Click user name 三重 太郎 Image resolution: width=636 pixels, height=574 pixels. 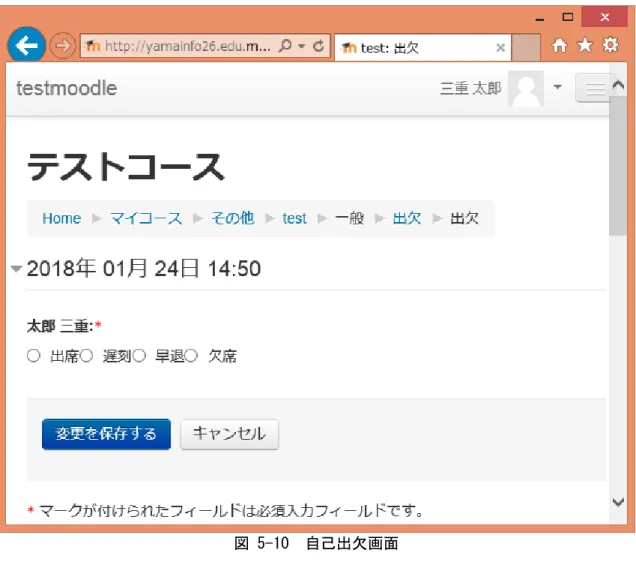click(x=471, y=88)
